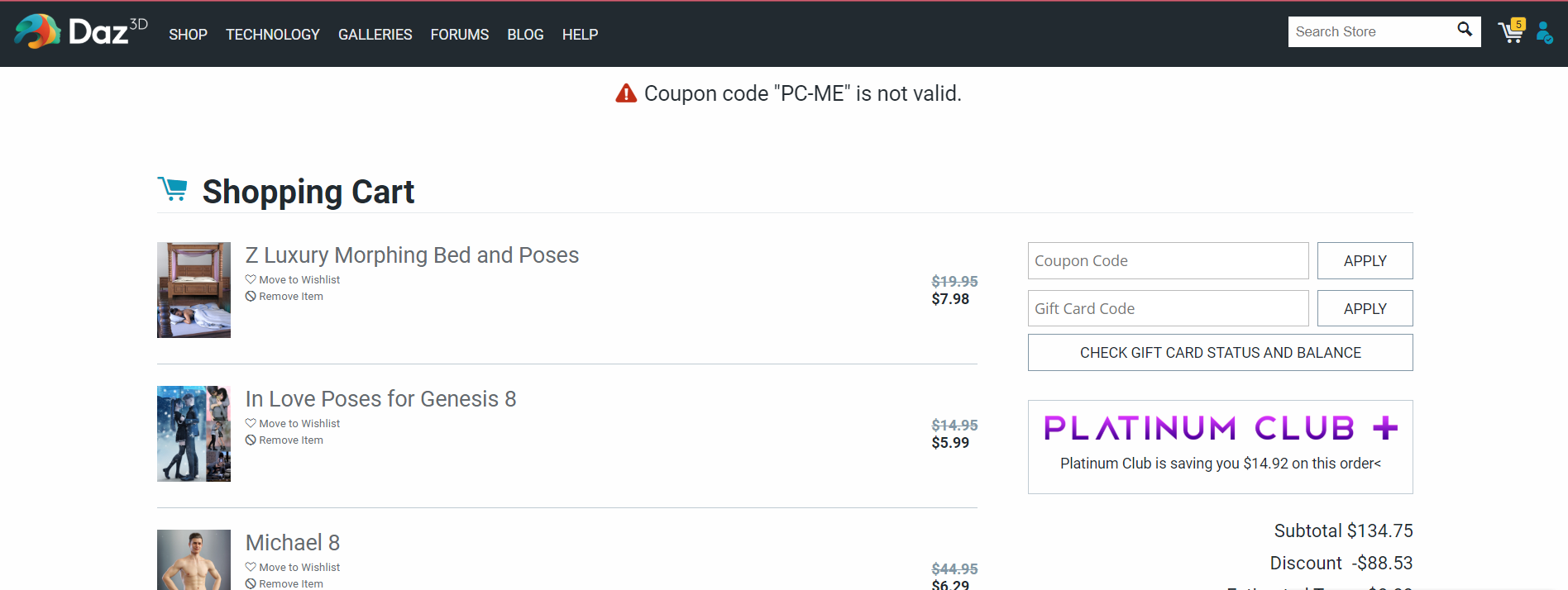1568x590 pixels.
Task: Focus the Gift Card Code field
Action: (1168, 309)
